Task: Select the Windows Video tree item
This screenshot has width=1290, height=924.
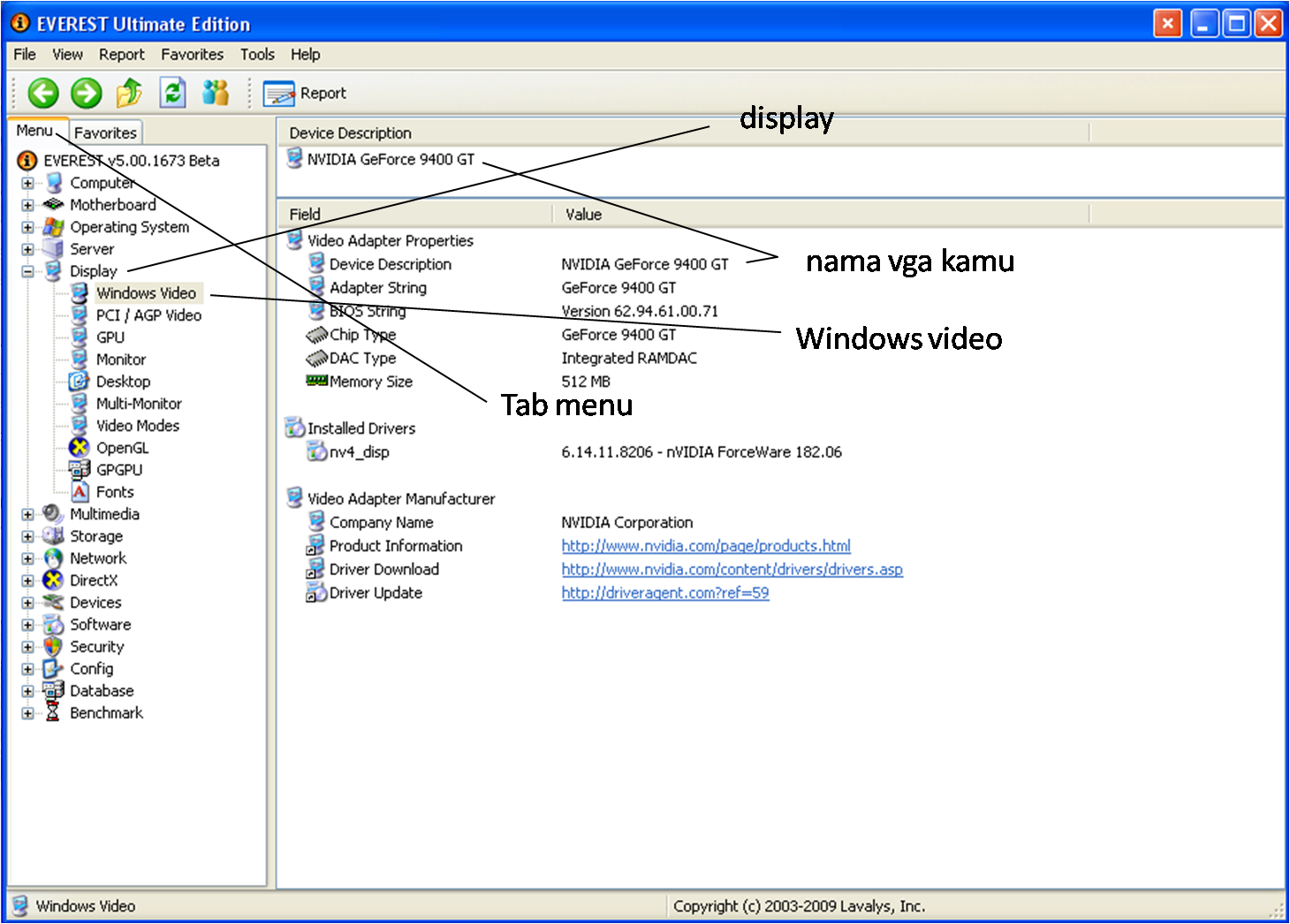Action: point(147,293)
